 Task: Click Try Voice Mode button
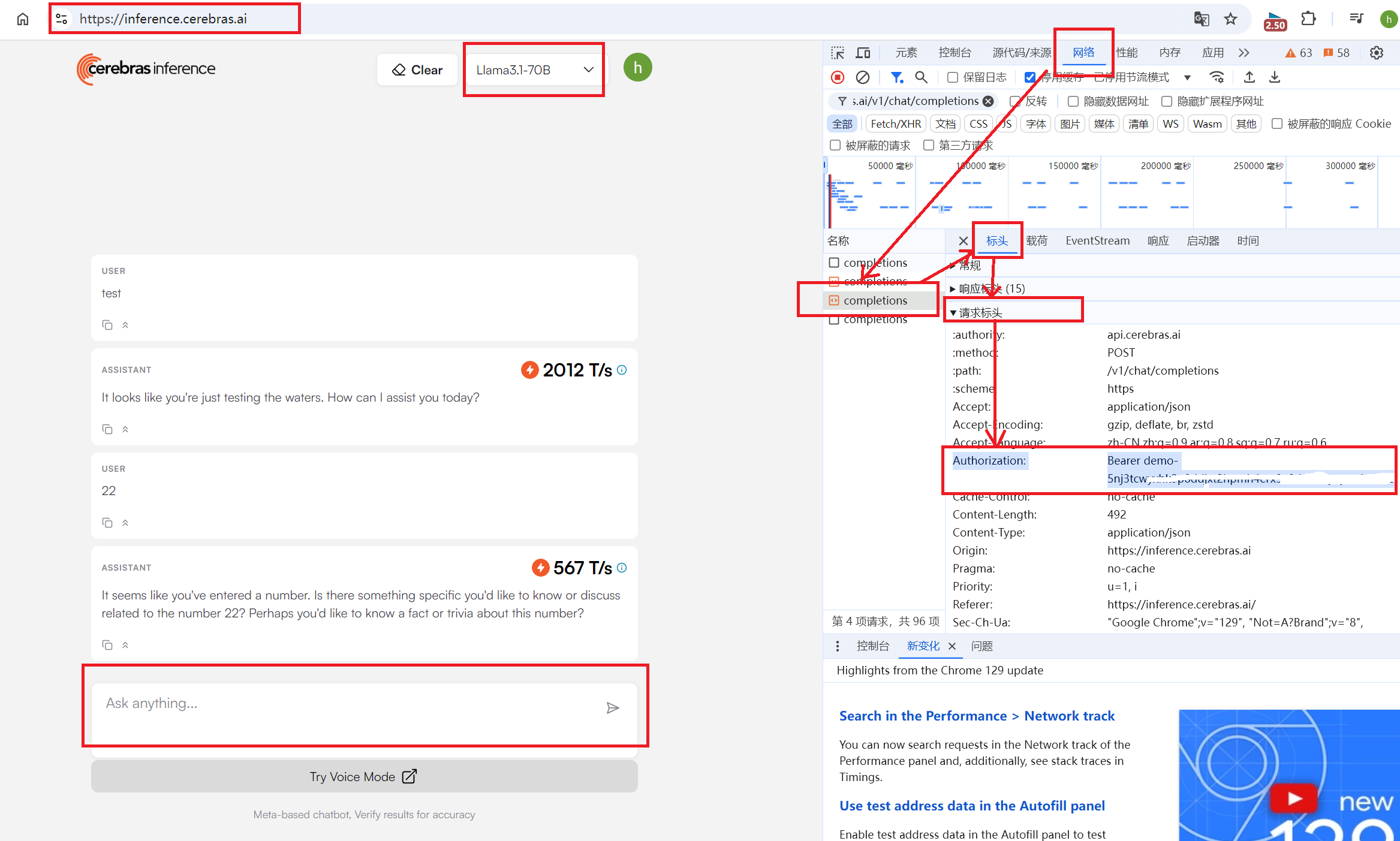[364, 777]
